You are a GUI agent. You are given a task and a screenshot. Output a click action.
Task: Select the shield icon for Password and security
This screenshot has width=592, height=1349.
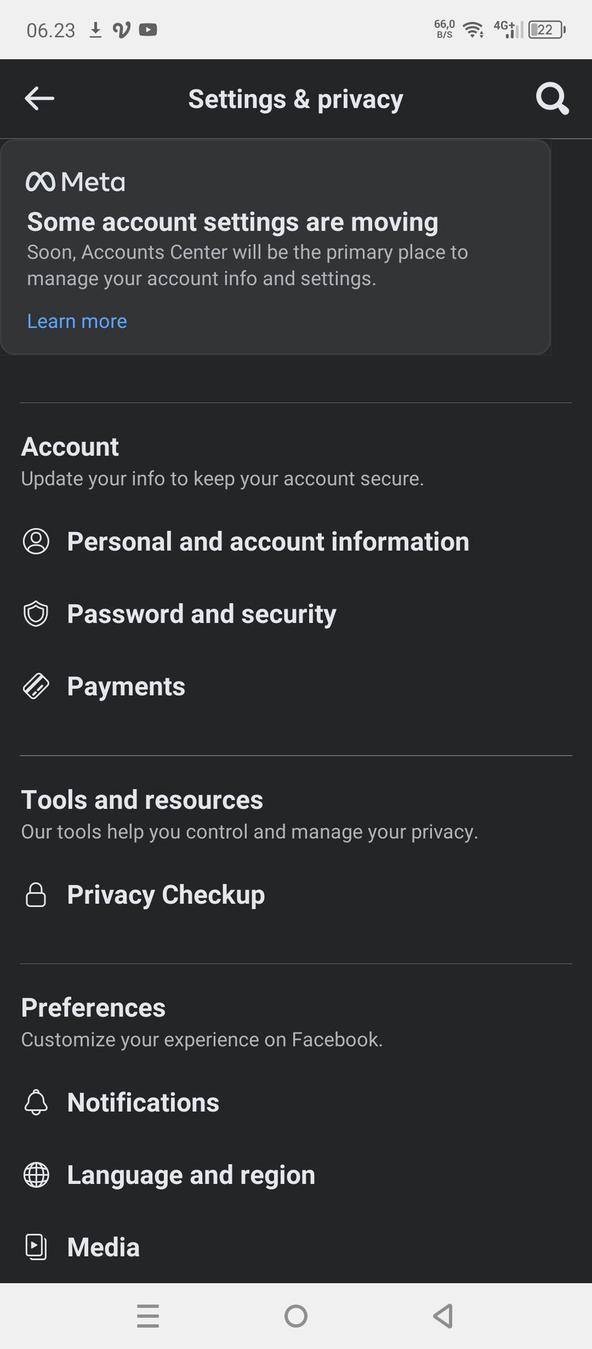pos(36,613)
